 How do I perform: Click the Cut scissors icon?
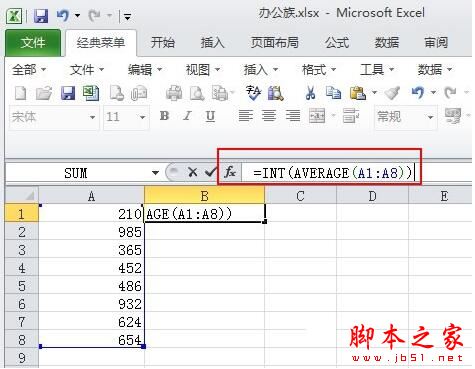(310, 93)
